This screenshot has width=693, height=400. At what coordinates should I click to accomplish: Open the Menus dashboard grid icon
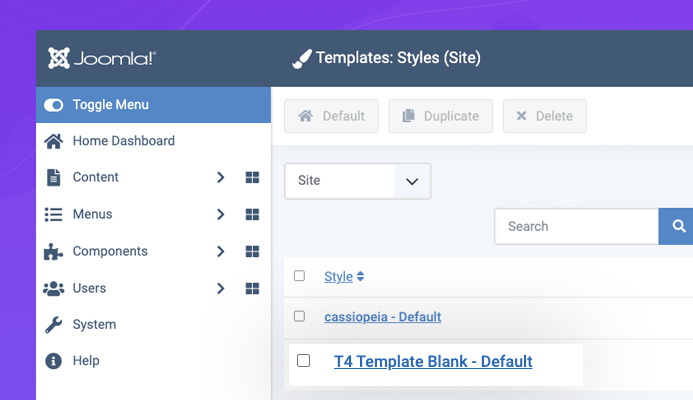point(252,214)
